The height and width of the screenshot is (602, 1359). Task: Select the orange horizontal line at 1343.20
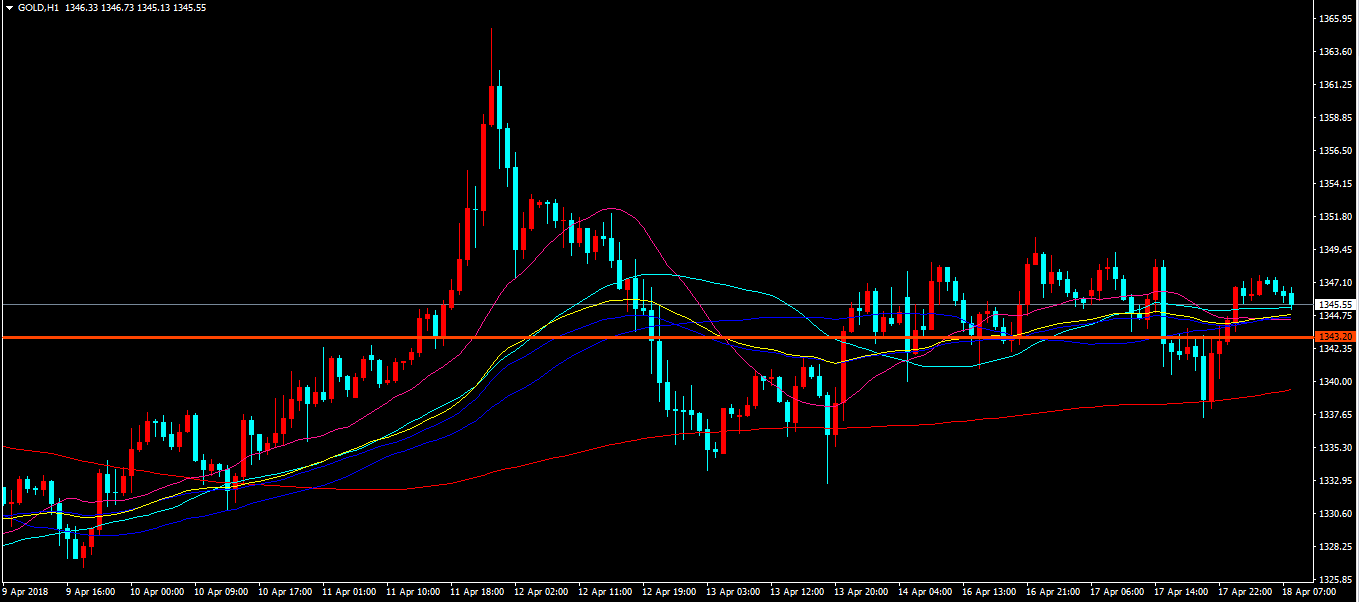coord(656,337)
